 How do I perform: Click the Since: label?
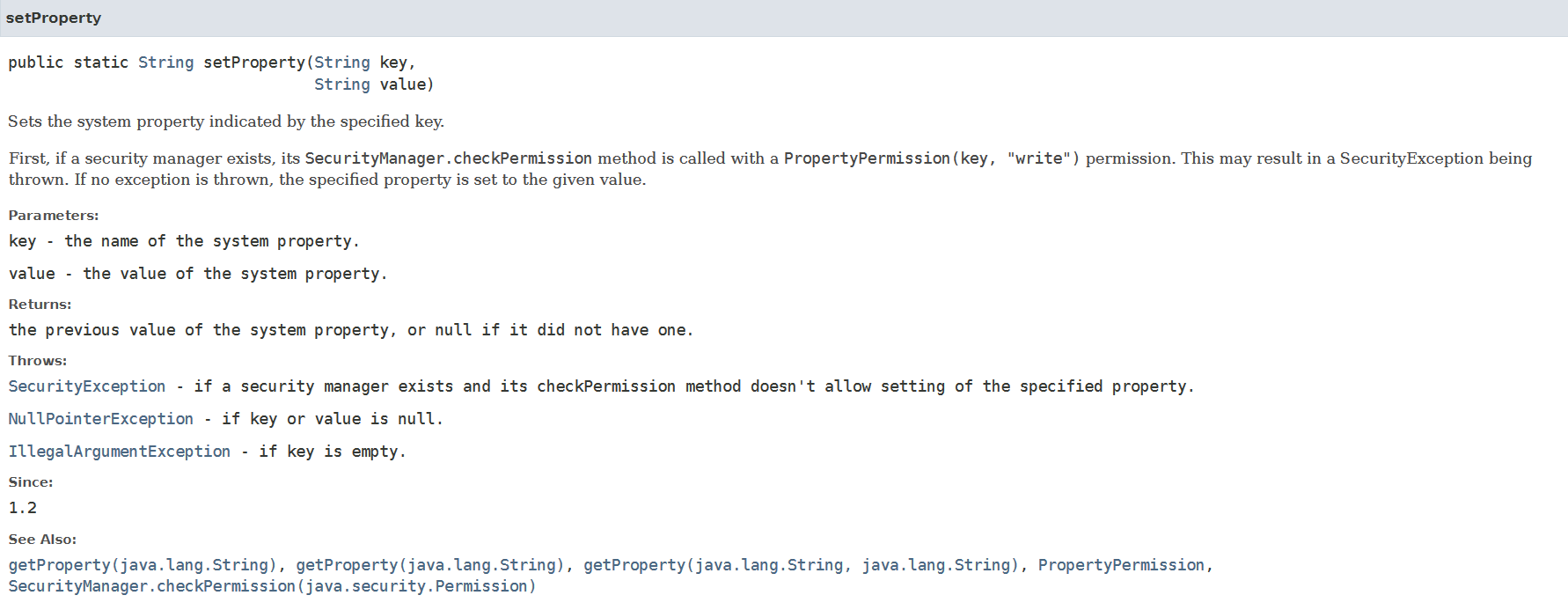(x=31, y=482)
